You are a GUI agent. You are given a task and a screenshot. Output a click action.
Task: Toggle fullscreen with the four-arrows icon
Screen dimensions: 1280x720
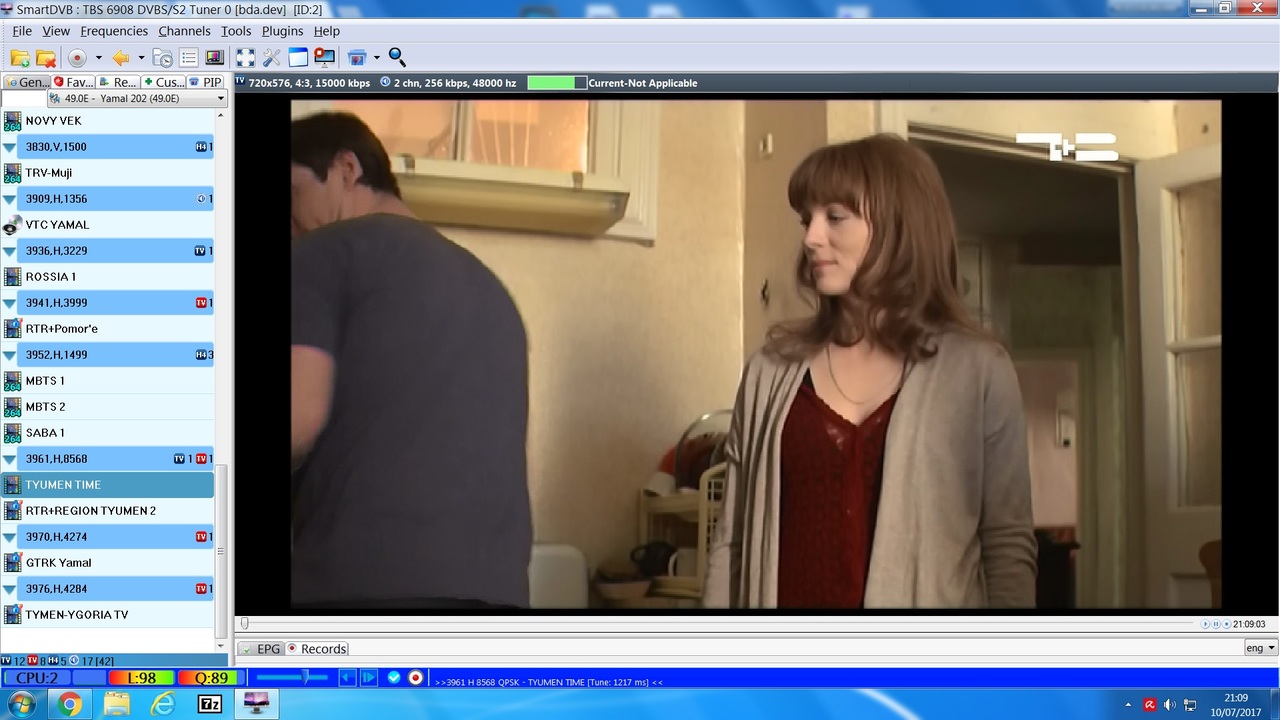245,58
